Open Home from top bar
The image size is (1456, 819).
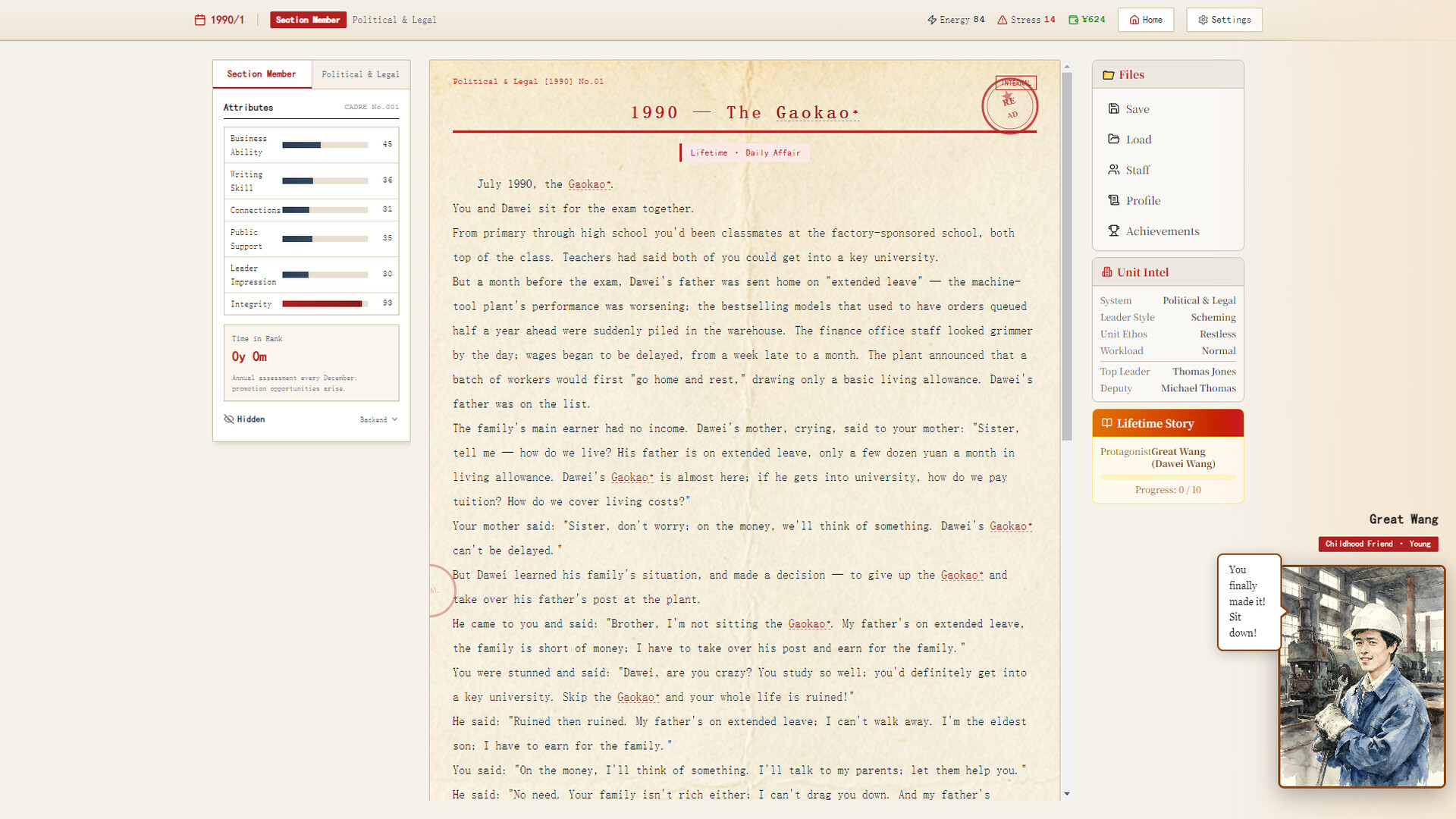click(x=1146, y=20)
